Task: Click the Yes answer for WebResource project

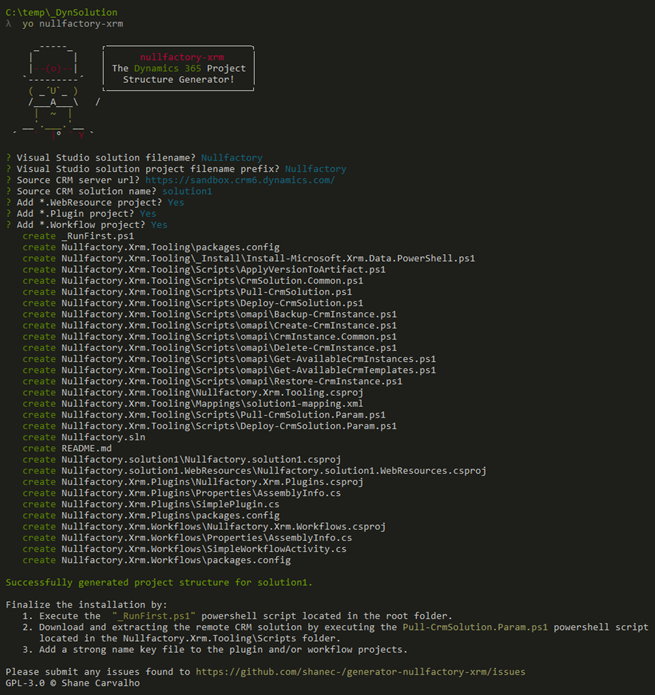Action: pyautogui.click(x=176, y=202)
